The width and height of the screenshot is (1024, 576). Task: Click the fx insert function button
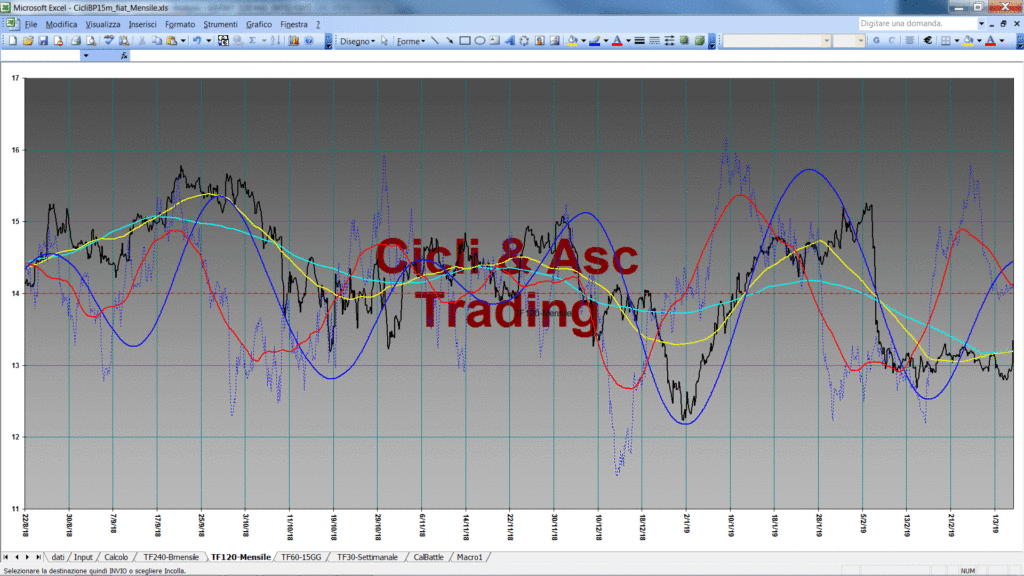(x=124, y=56)
